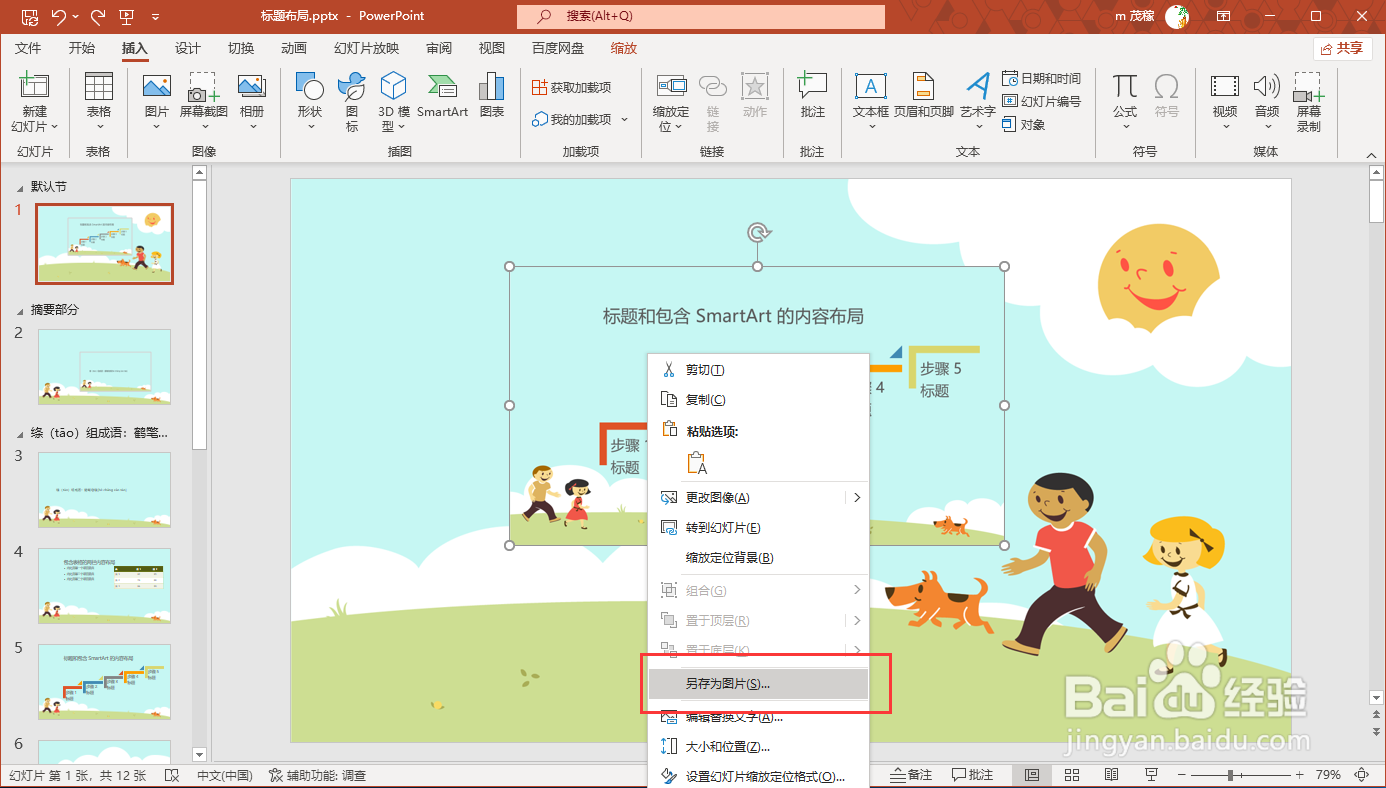
Task: Click the save icon in title bar
Action: (30, 16)
